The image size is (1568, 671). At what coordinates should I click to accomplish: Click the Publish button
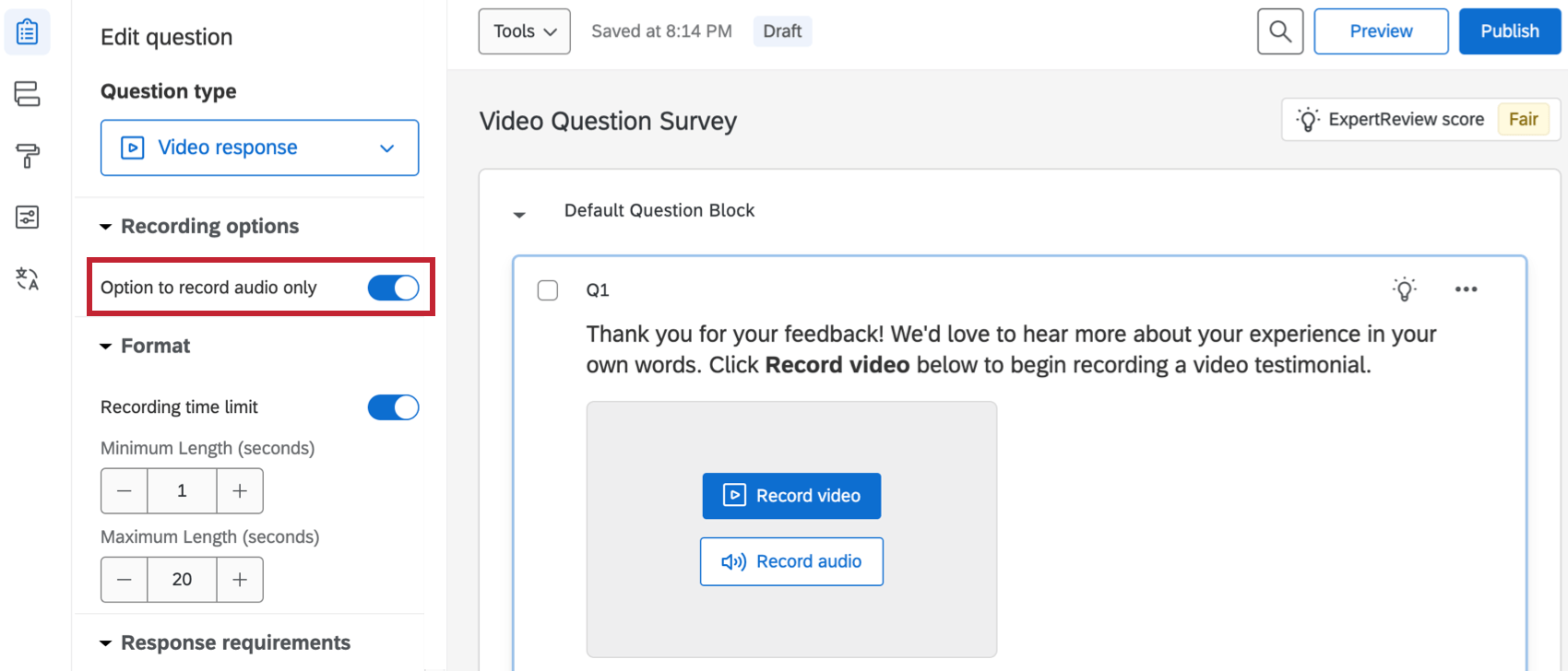(1509, 31)
